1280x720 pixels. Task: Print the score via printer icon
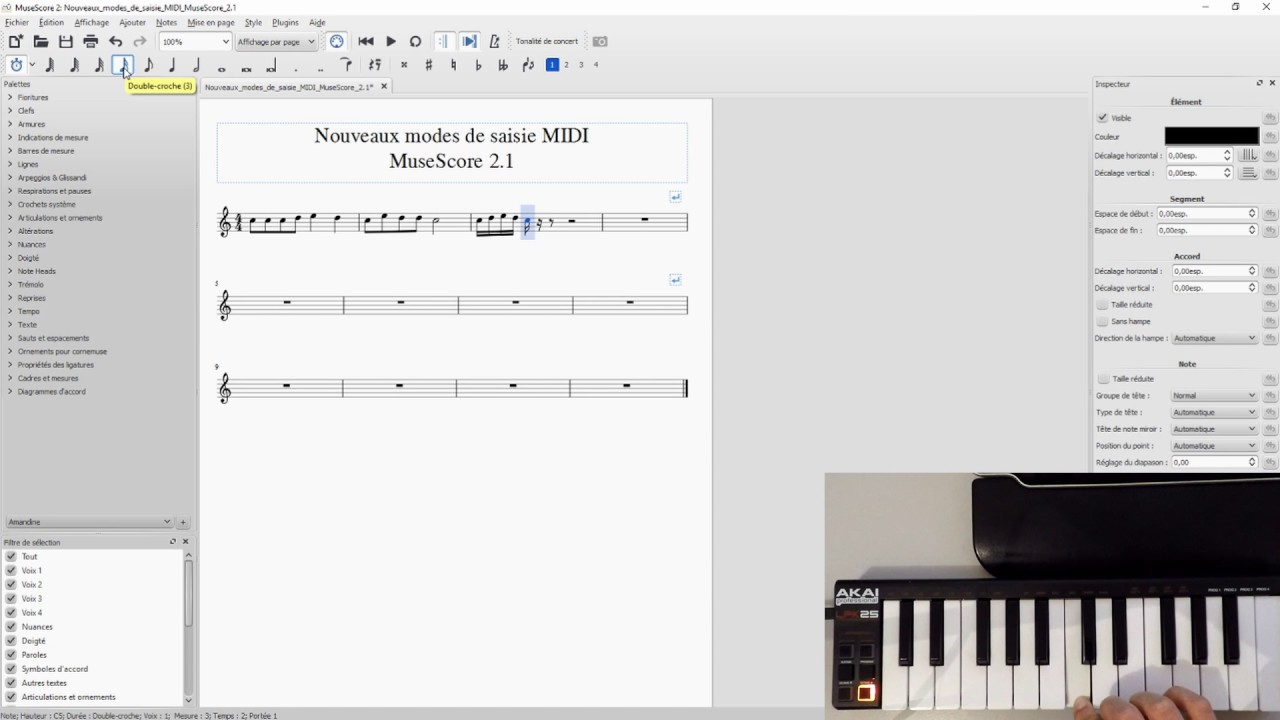point(91,41)
